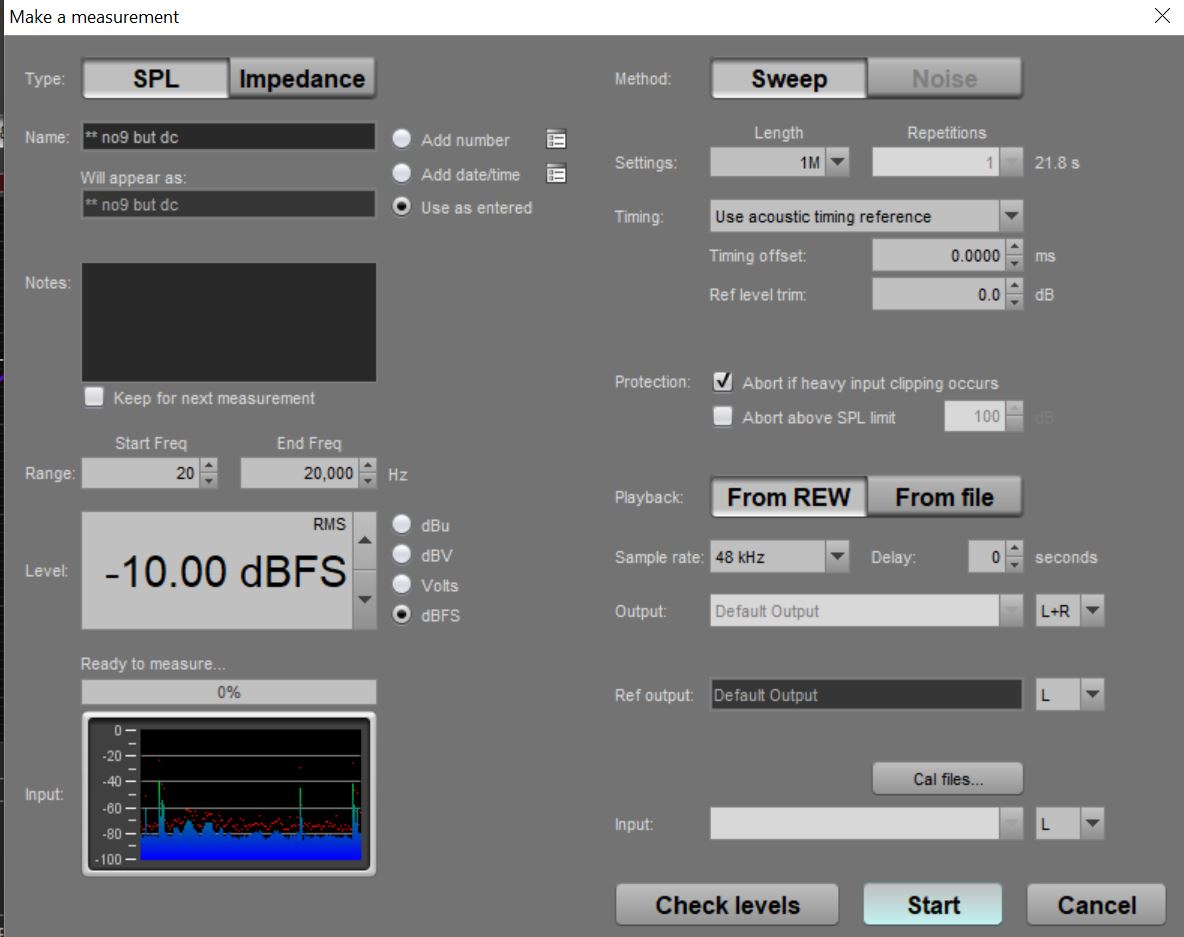Switch measurement type to Impedance
This screenshot has width=1184, height=937.
coord(302,79)
